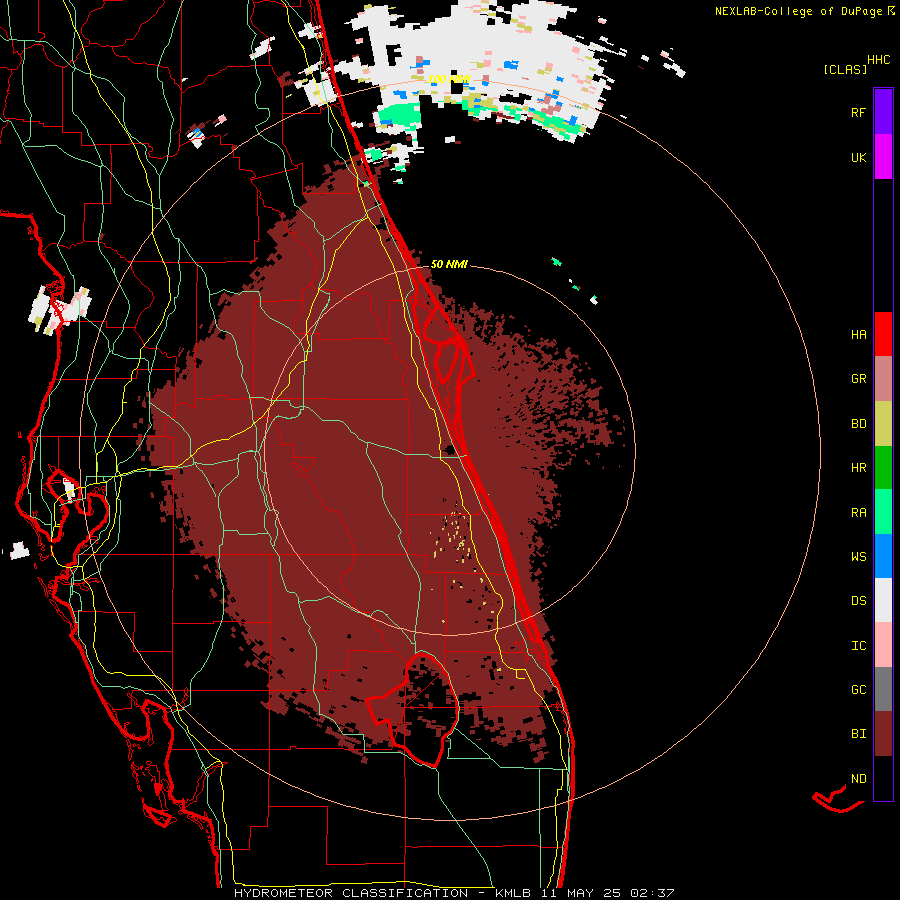The width and height of the screenshot is (900, 900).
Task: Select the GC gray legend swatch
Action: [x=883, y=689]
